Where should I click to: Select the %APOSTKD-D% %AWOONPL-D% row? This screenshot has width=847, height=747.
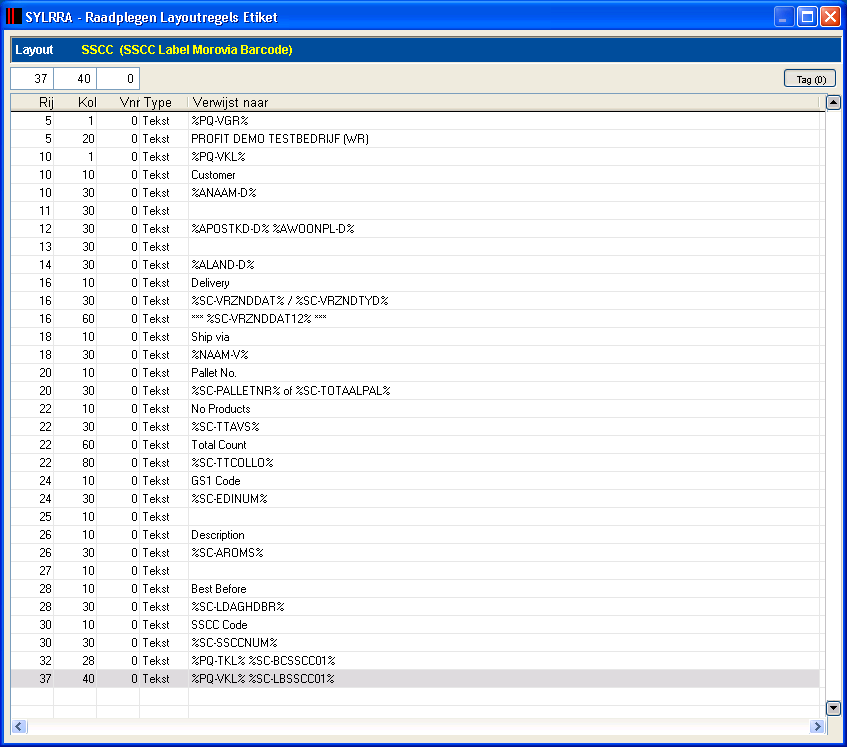point(415,229)
